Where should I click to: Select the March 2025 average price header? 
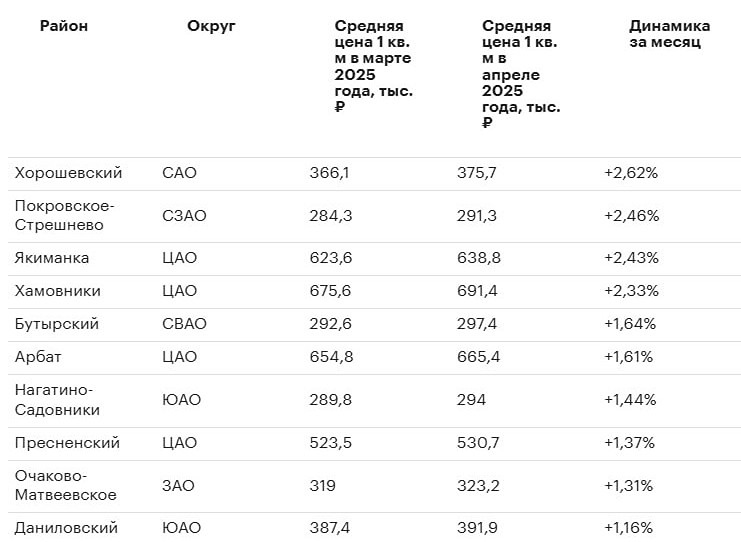point(373,66)
